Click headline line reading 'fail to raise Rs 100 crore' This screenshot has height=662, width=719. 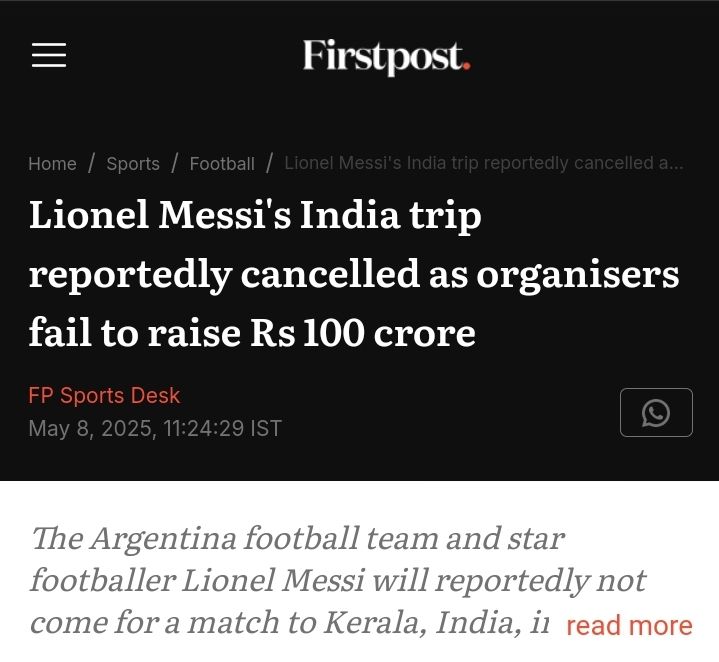click(252, 333)
